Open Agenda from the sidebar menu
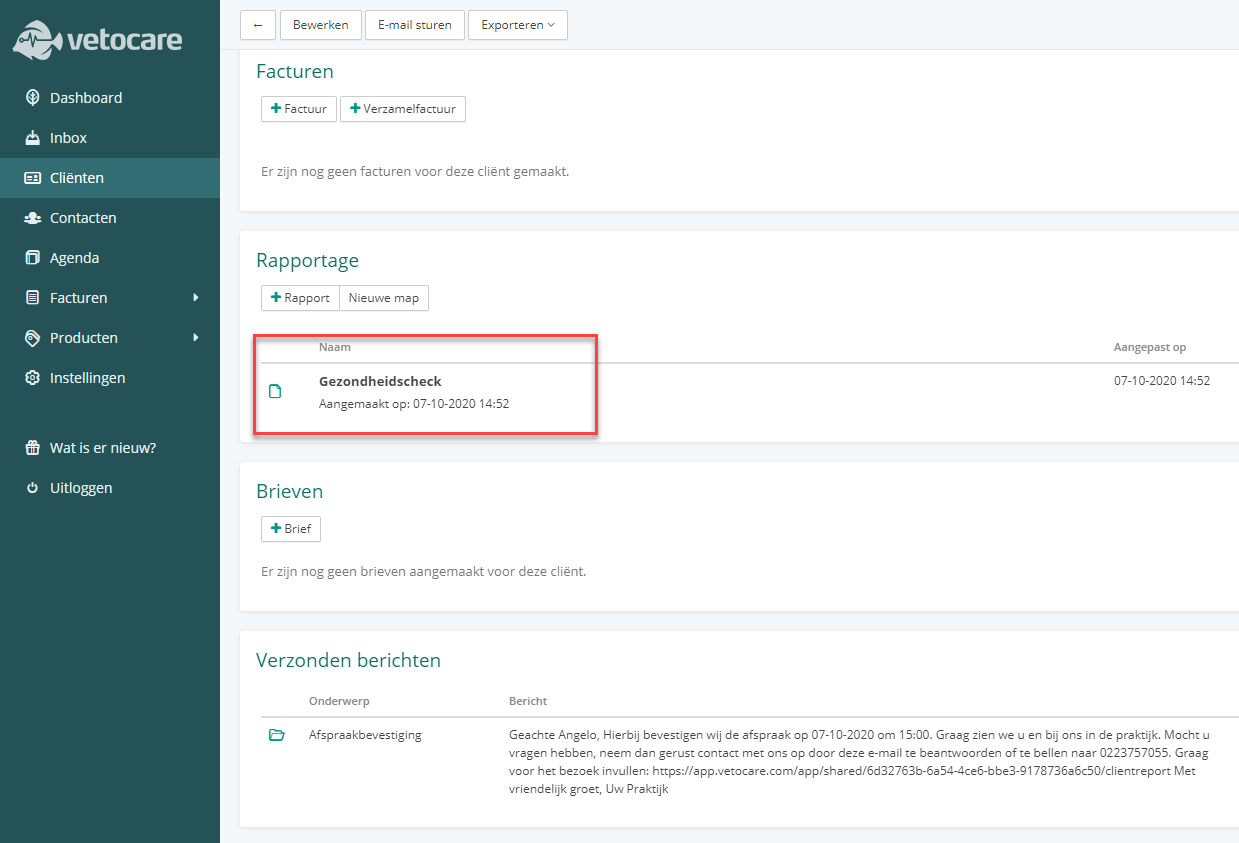1239x843 pixels. [110, 258]
